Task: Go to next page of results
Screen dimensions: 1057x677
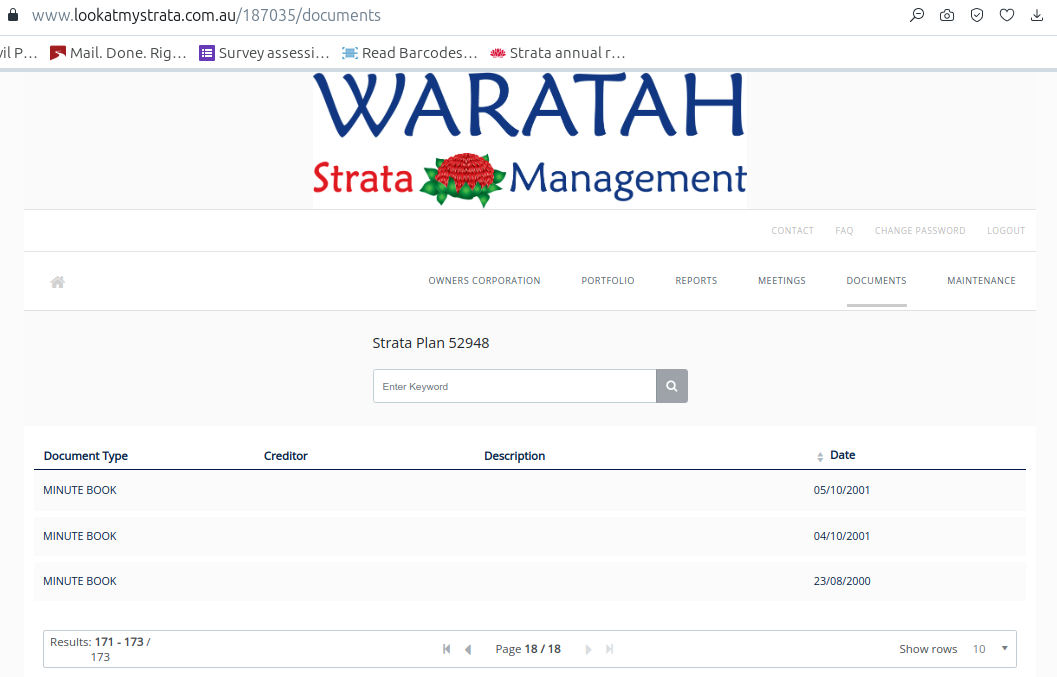Action: click(x=588, y=649)
